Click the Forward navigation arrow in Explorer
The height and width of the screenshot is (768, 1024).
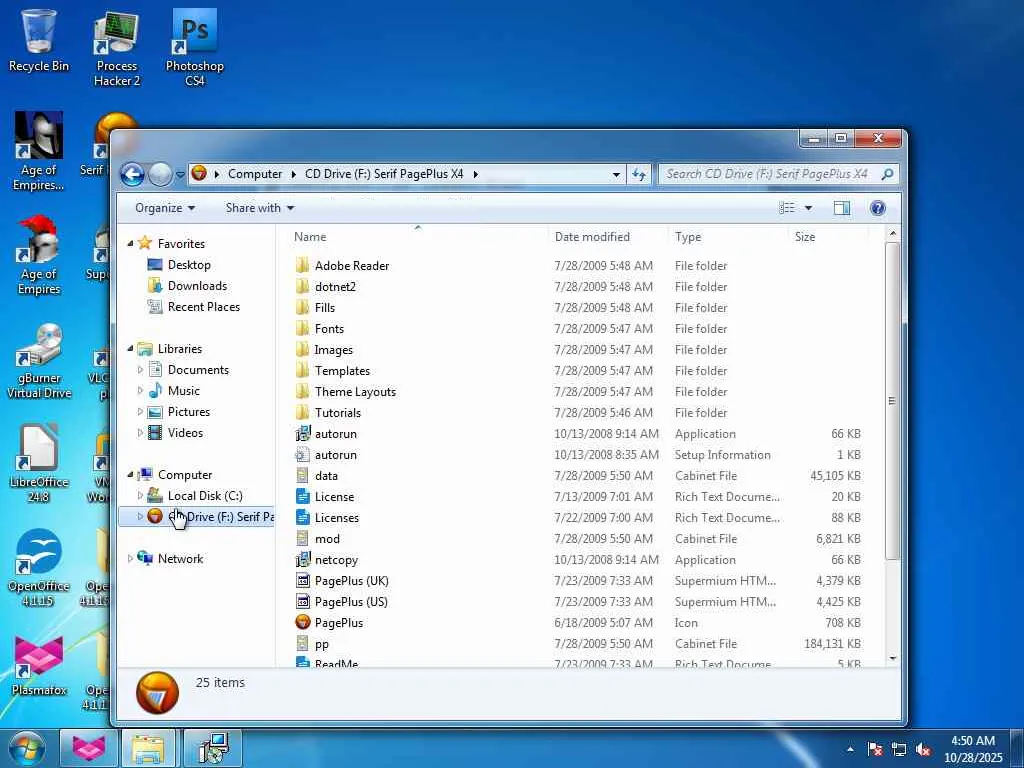[x=159, y=174]
